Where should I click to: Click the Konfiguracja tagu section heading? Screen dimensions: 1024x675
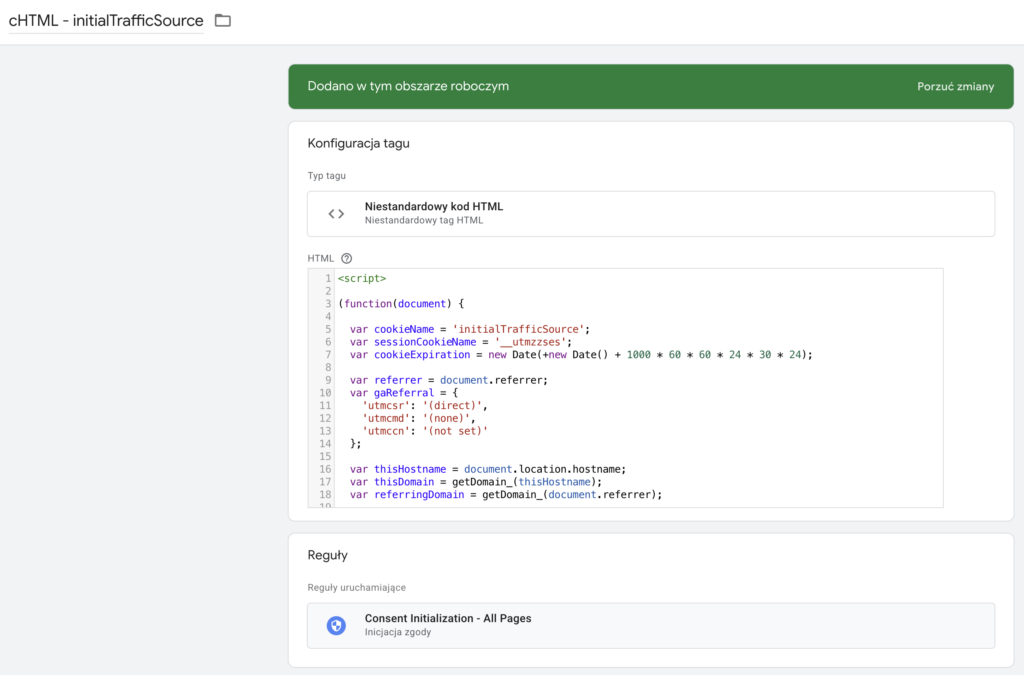pos(358,143)
